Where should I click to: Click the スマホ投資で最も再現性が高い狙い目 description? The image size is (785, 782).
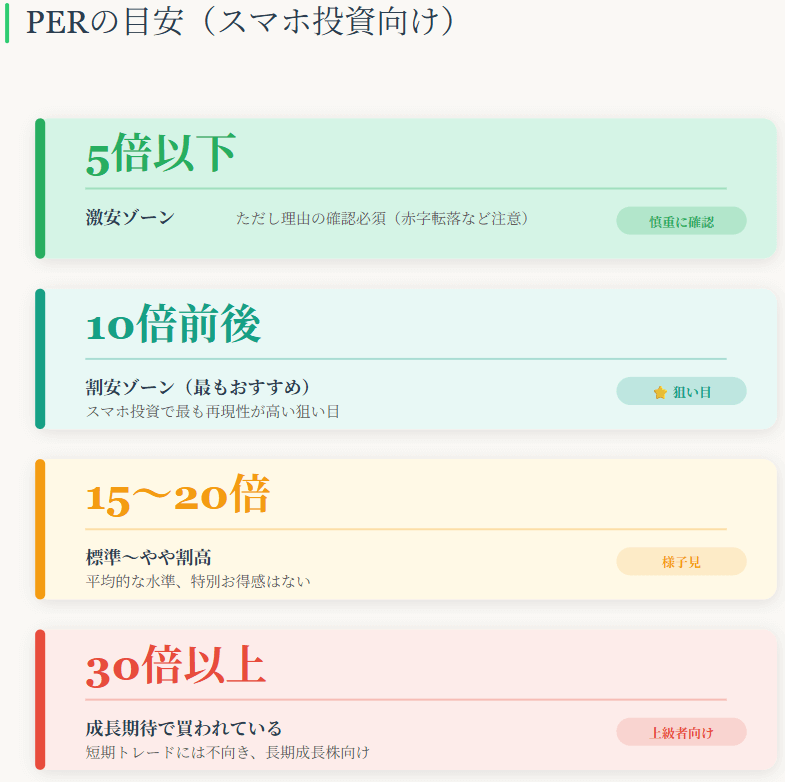coord(213,411)
